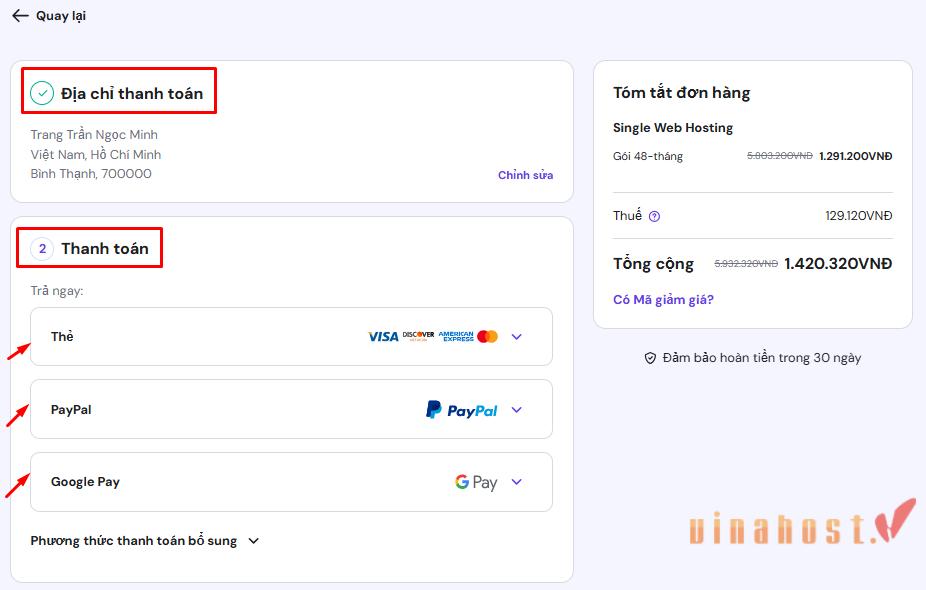The width and height of the screenshot is (926, 590).
Task: Expand the PayPal payment dropdown
Action: (x=516, y=409)
